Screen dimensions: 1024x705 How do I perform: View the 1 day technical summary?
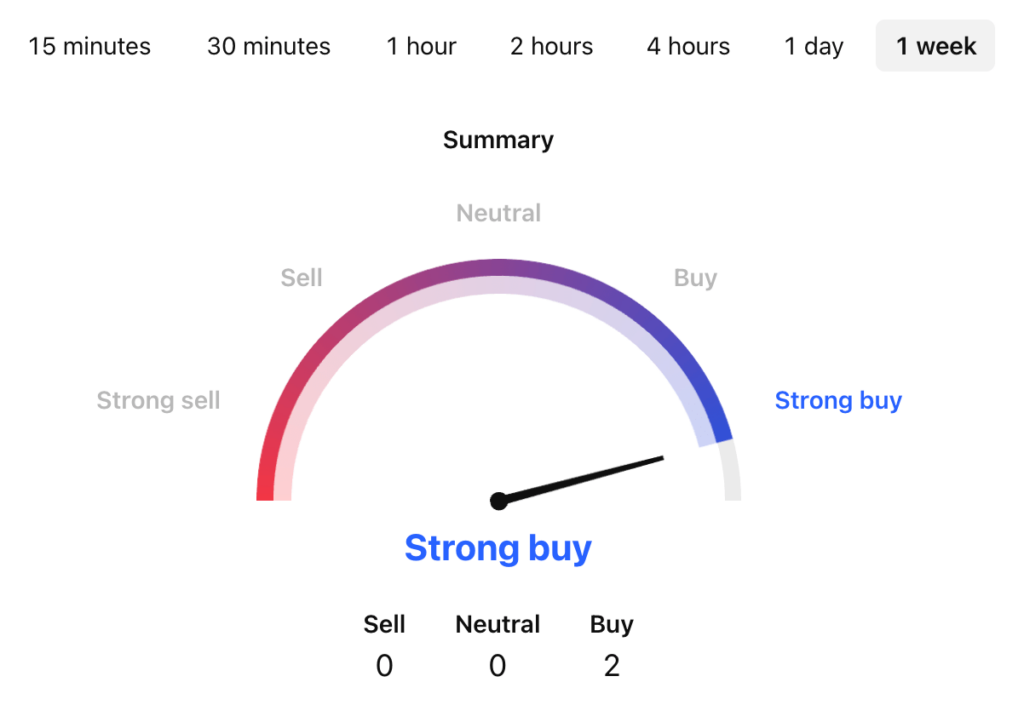(812, 45)
